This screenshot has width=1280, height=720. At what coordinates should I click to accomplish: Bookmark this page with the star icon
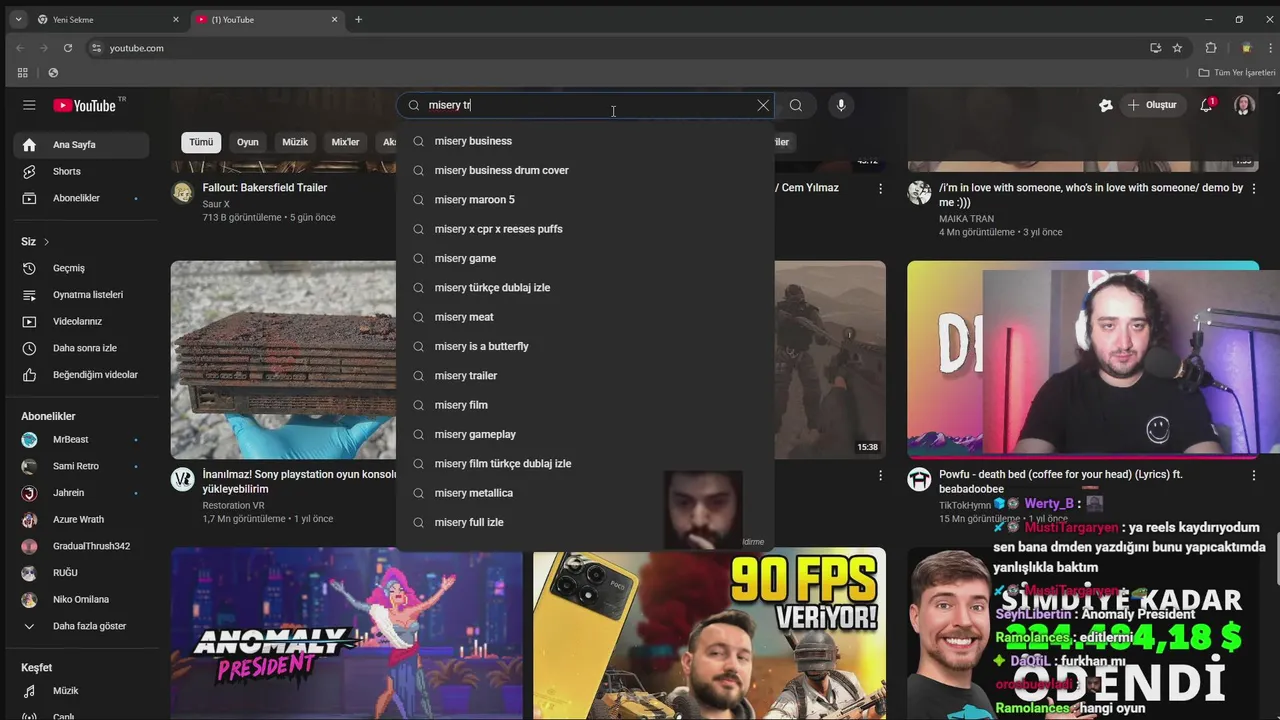pyautogui.click(x=1177, y=48)
